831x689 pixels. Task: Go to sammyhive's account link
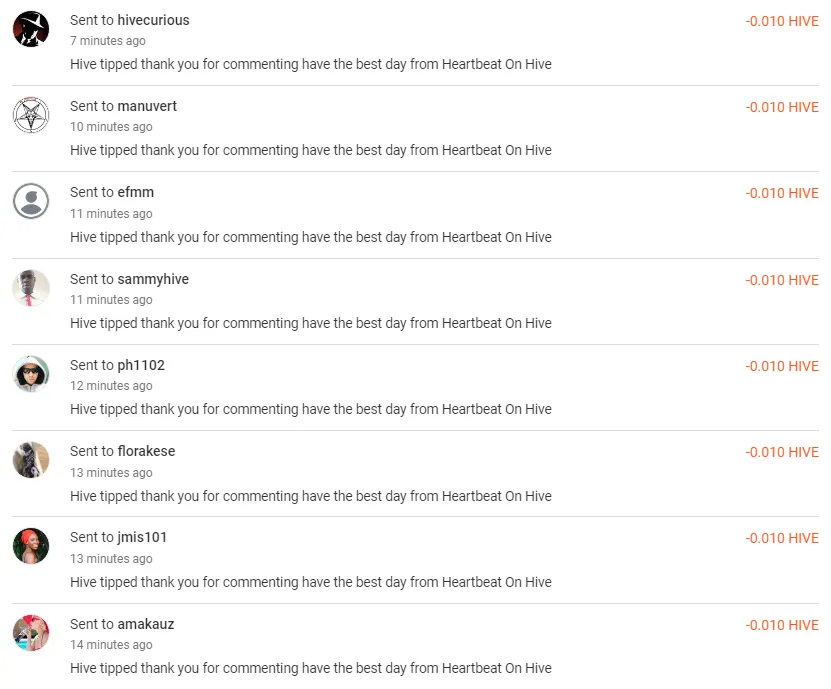[x=153, y=279]
